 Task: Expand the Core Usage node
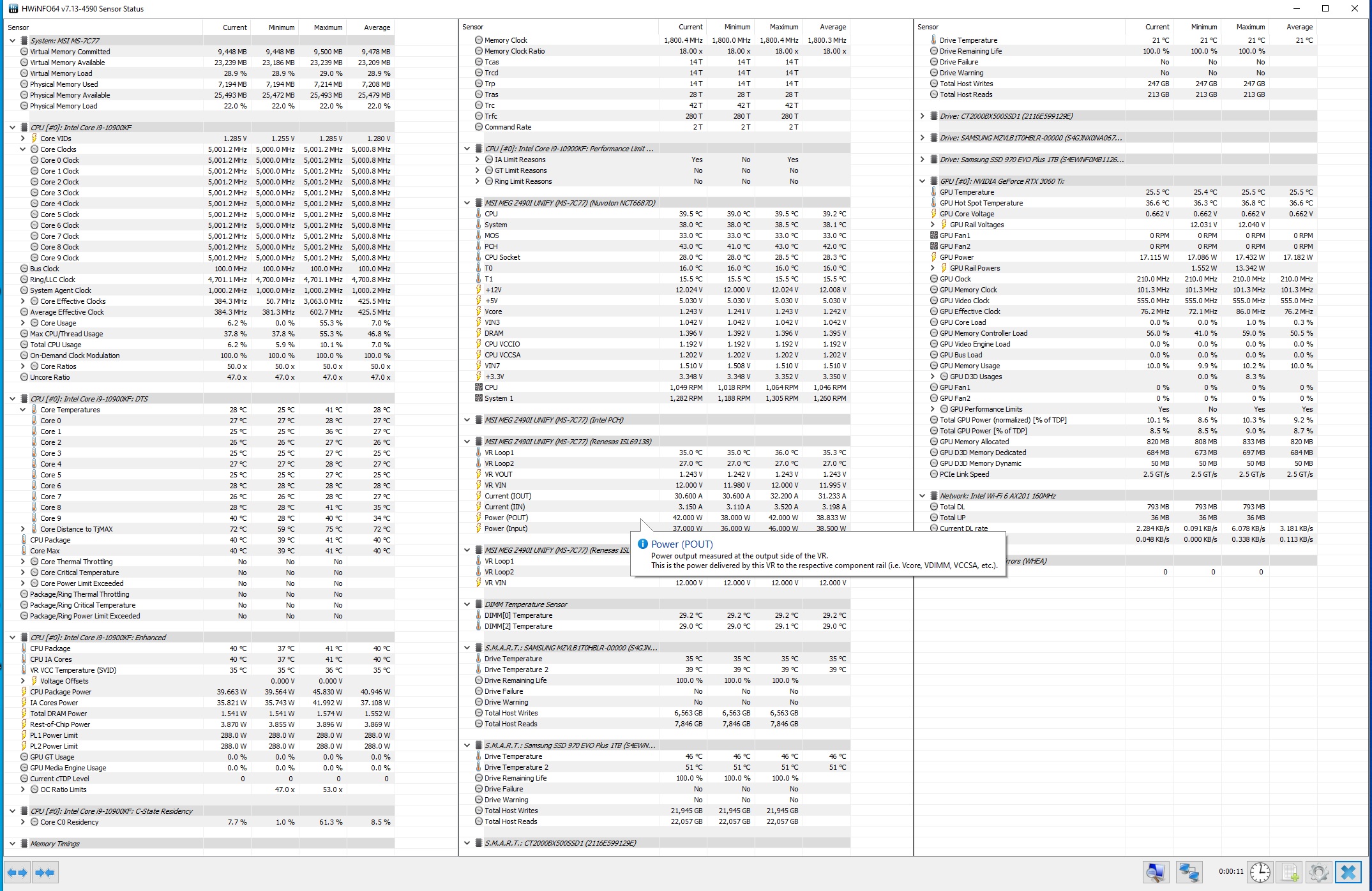pos(23,323)
